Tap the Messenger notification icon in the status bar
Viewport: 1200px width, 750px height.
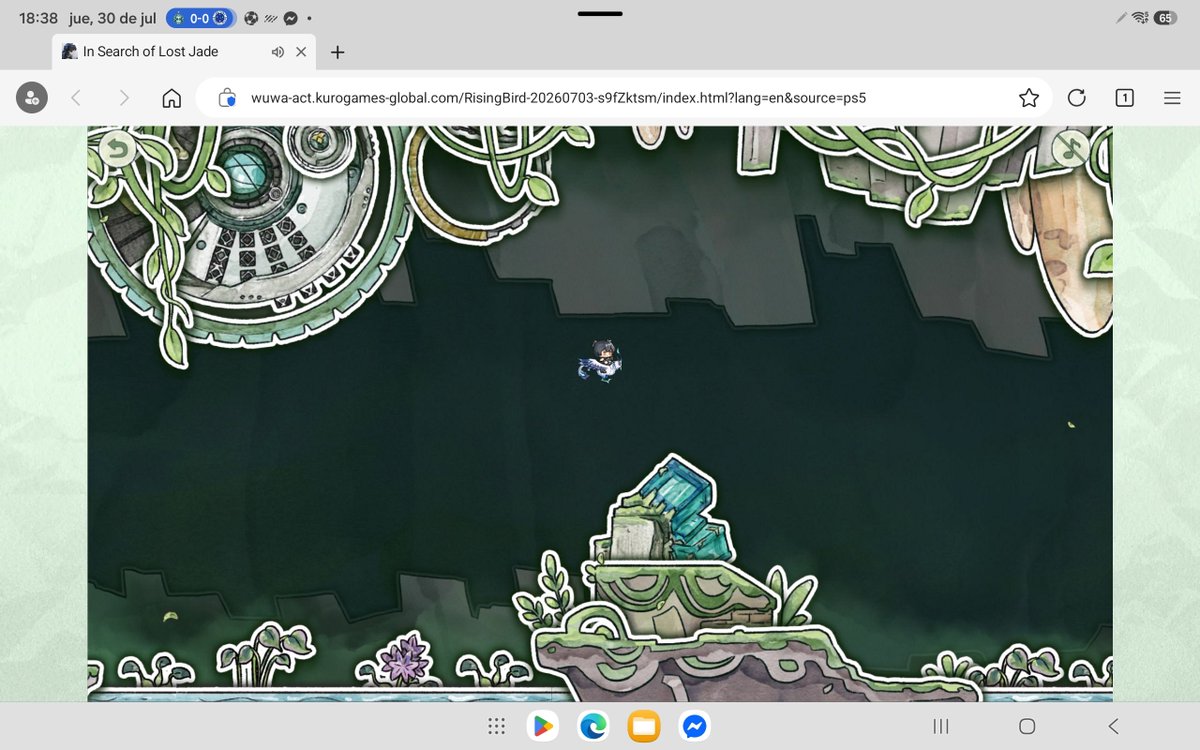291,18
